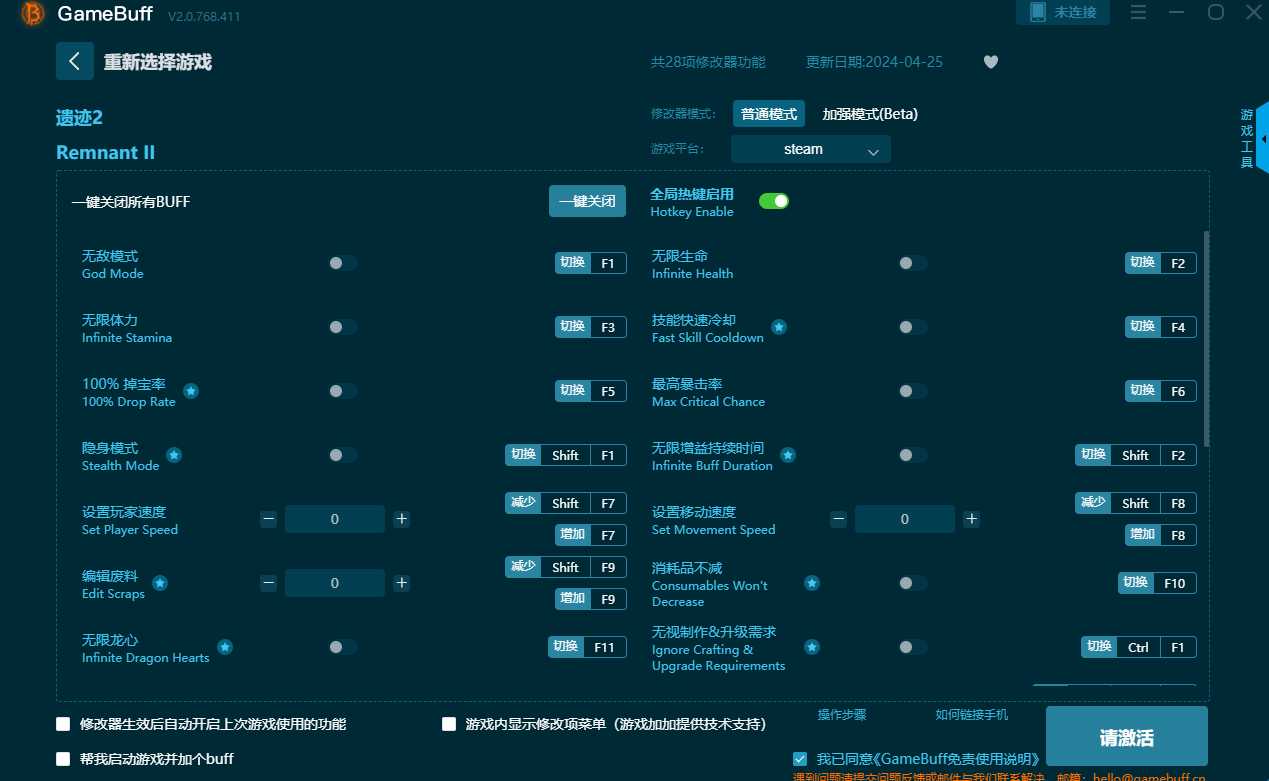
Task: Turn on Infinite Dragon Hearts toggle
Action: click(343, 647)
